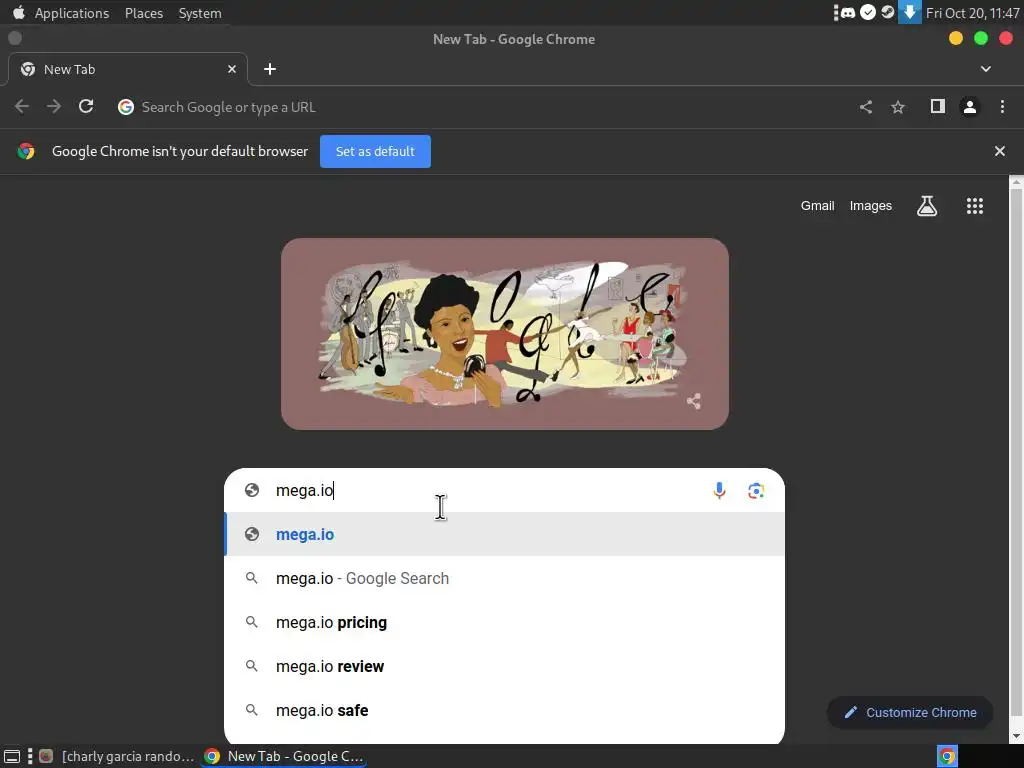Click the search box containing mega.io
Screen dimensions: 1024x768
[x=504, y=490]
